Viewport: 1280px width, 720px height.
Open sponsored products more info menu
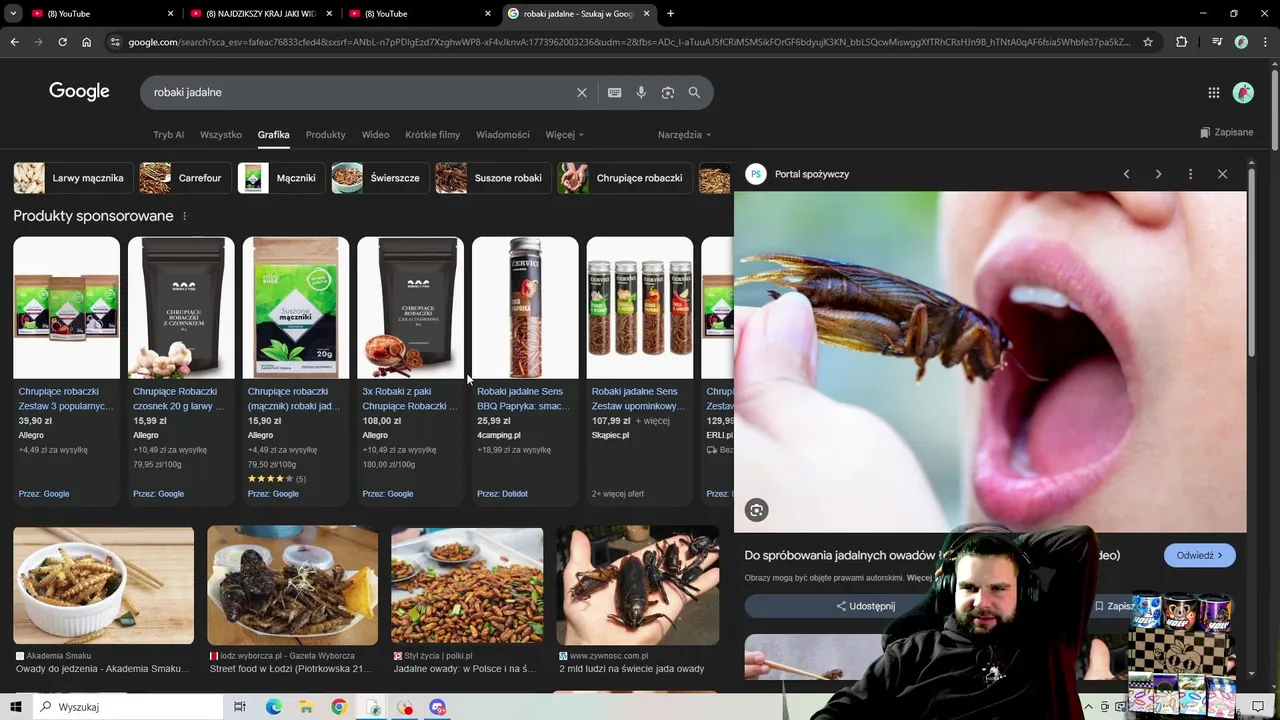point(184,216)
